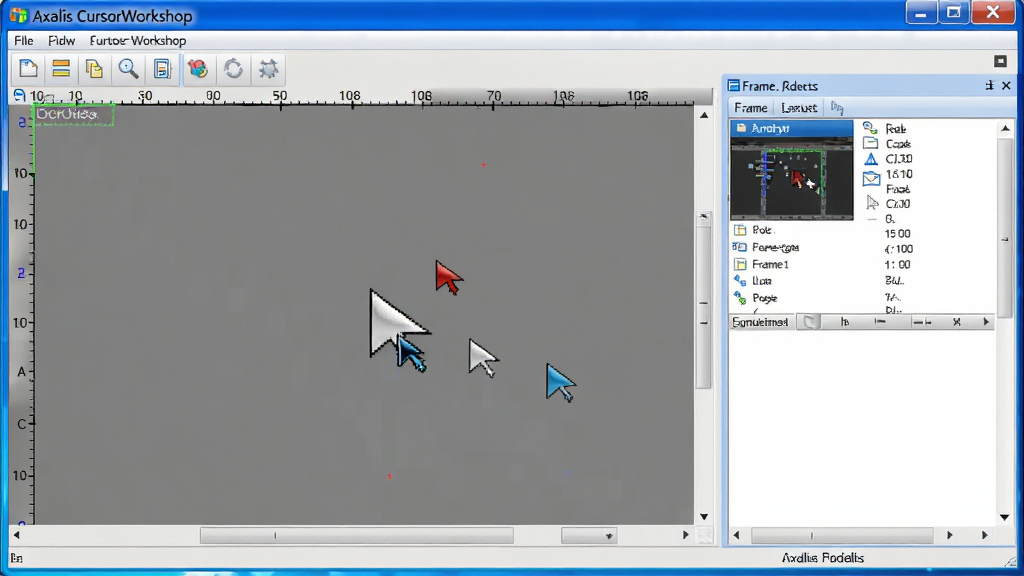The width and height of the screenshot is (1024, 576).
Task: Select the standalone light-blue arrow cursor on the canvas
Action: [x=559, y=382]
